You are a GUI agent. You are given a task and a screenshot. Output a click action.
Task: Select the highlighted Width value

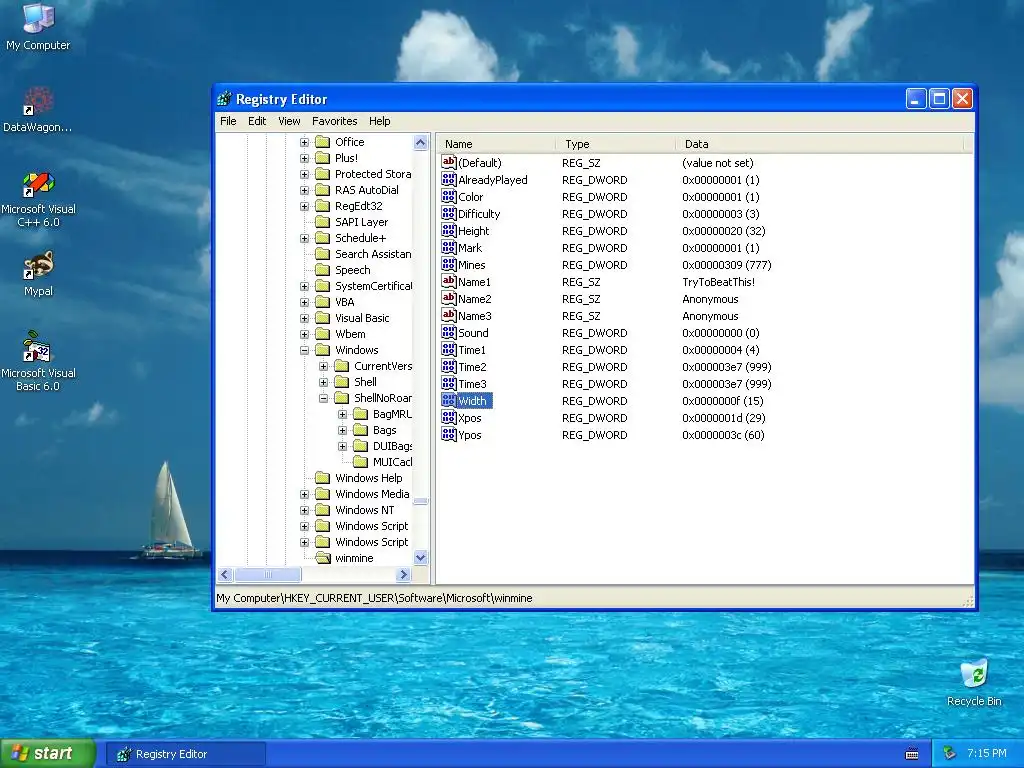pos(472,400)
